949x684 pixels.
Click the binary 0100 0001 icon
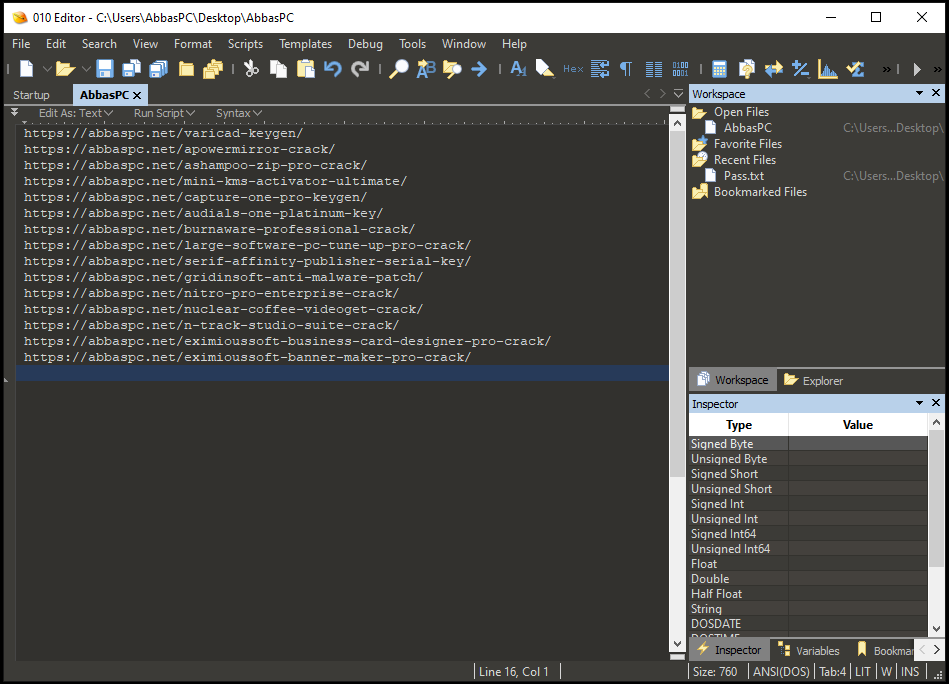pos(680,69)
